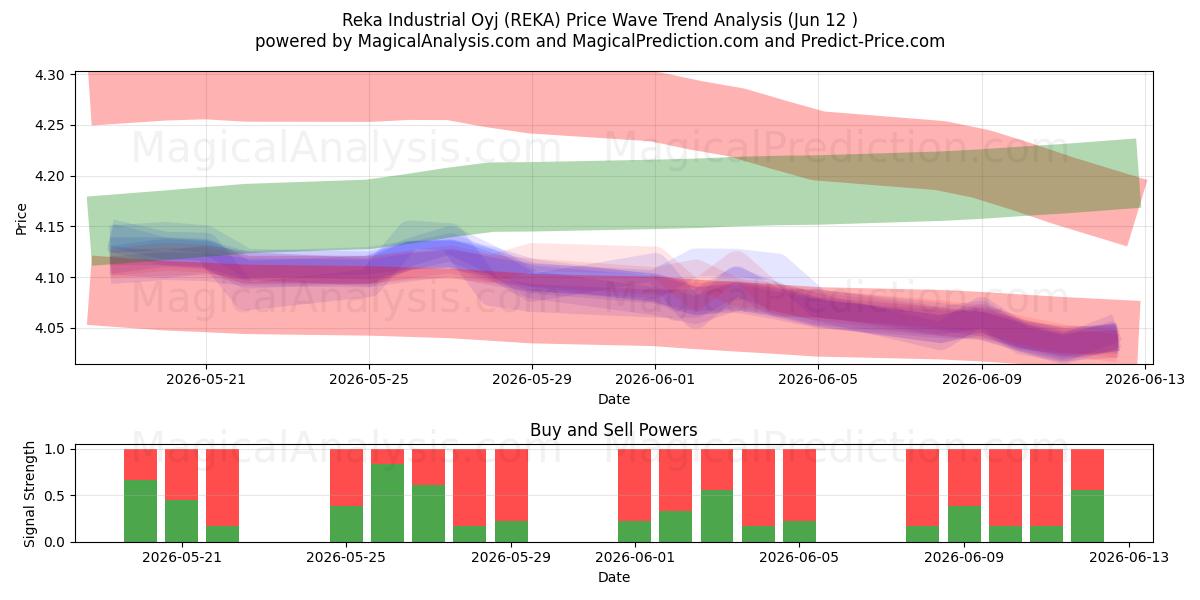Click 2026-05-29 under the Buy and Sell Powers chart
The image size is (1200, 600).
point(511,558)
